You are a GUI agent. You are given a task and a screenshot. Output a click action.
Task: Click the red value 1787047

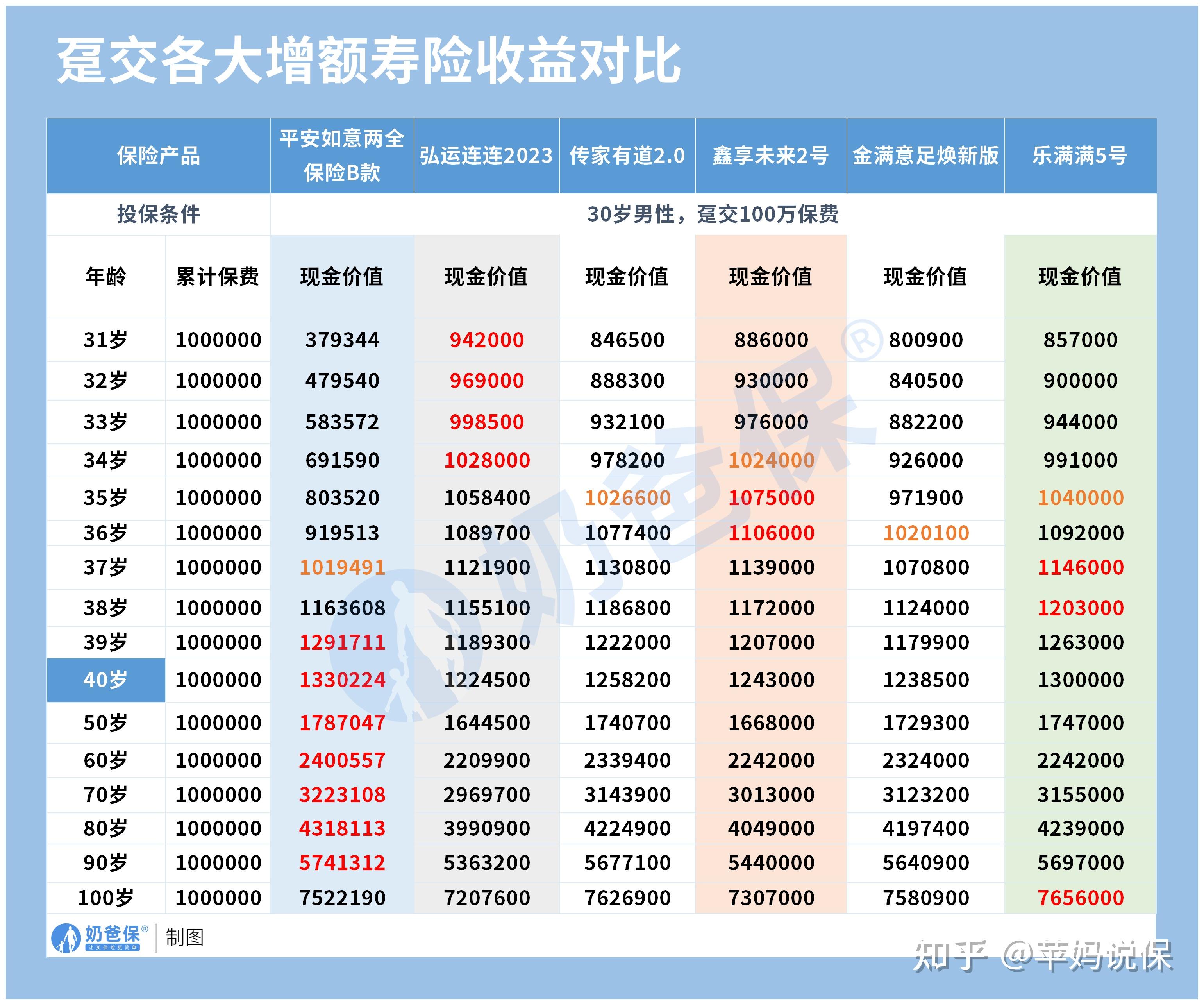point(342,723)
